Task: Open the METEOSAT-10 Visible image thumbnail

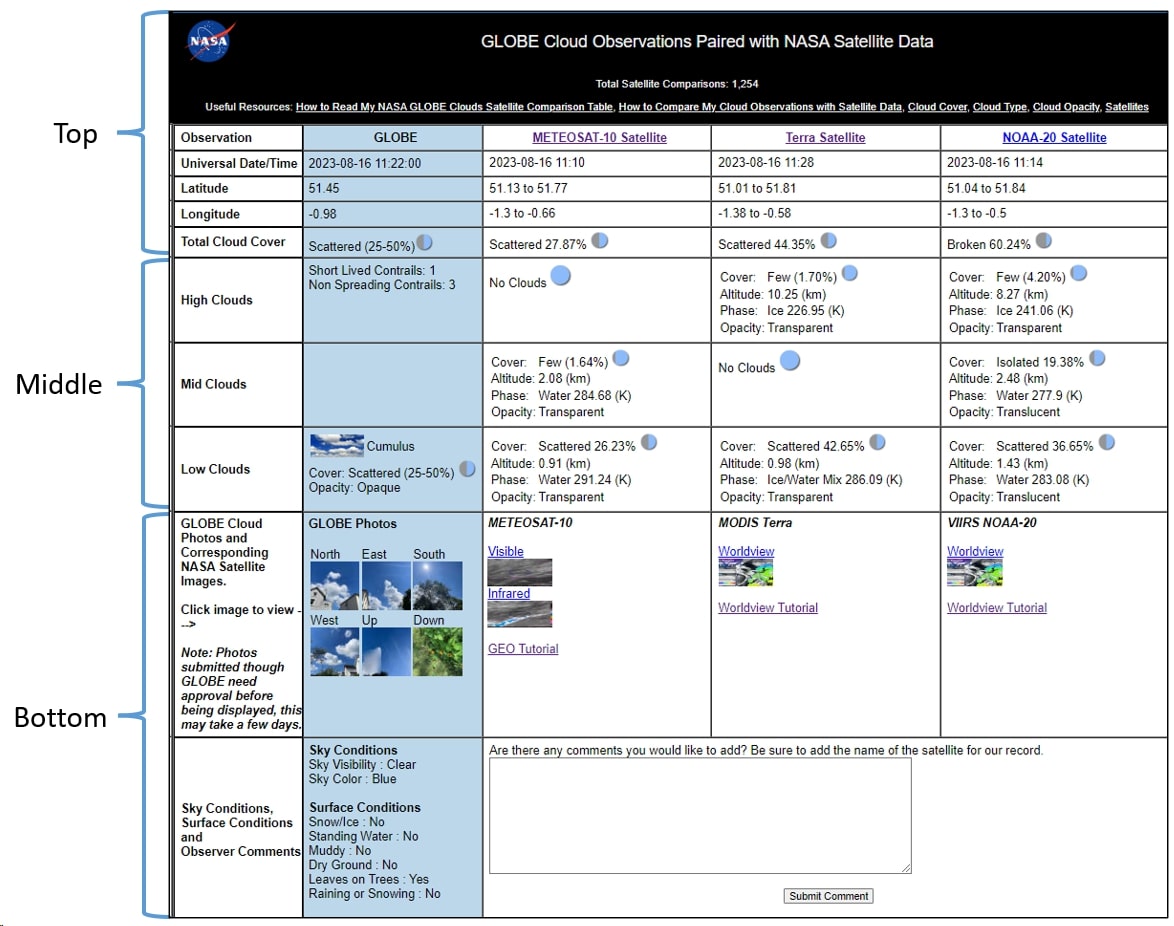Action: tap(520, 573)
